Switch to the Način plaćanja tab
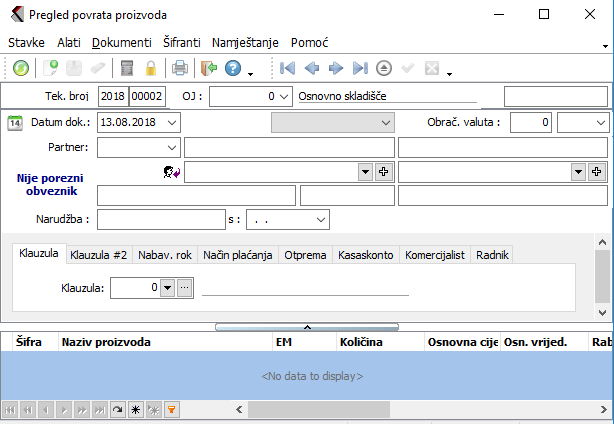 [x=237, y=255]
